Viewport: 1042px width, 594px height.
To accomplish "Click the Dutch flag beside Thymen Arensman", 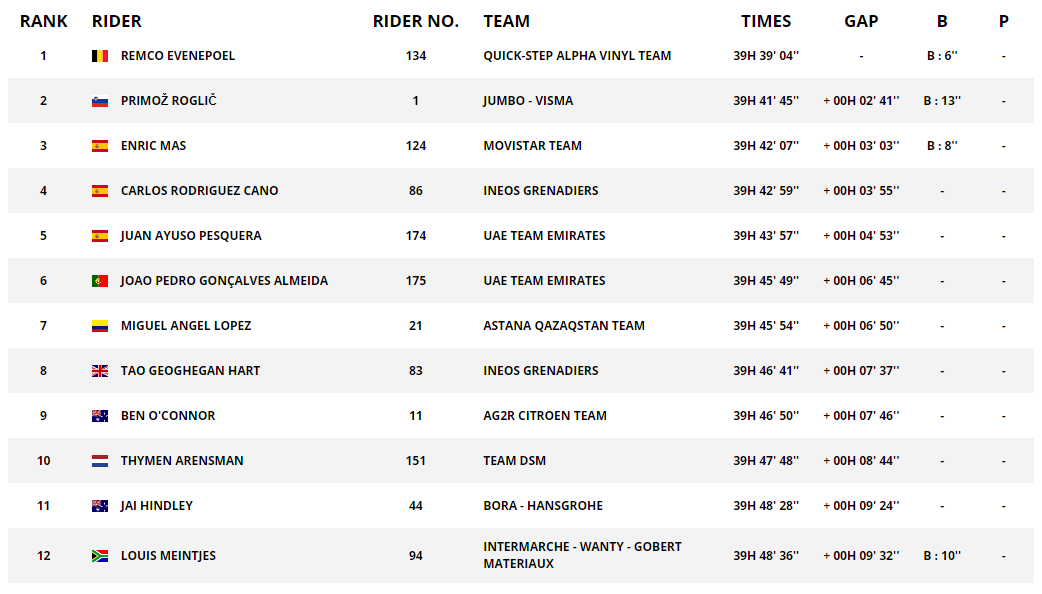I will pos(99,461).
